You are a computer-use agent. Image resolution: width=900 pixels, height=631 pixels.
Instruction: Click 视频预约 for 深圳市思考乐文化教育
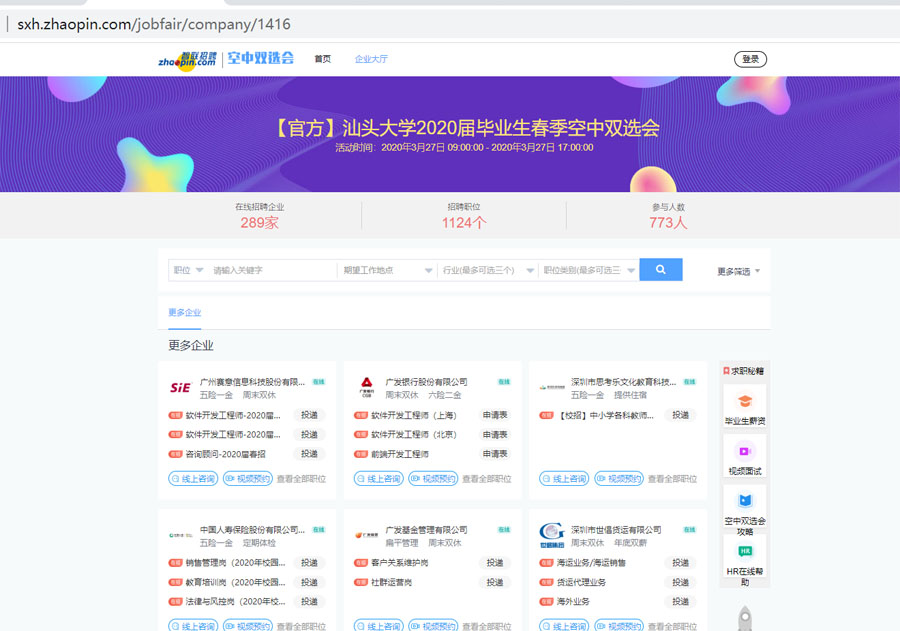coord(619,478)
